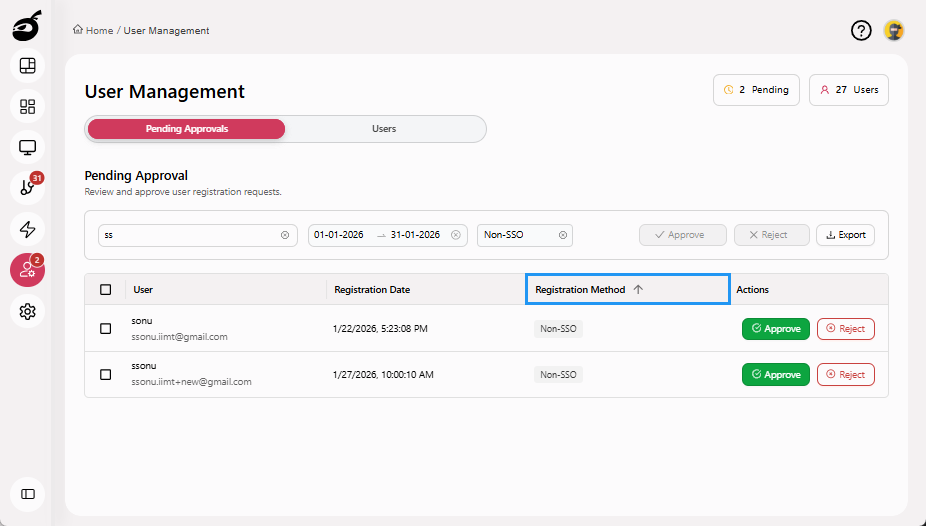926x526 pixels.
Task: Select all rows with the header checkbox
Action: [106, 289]
